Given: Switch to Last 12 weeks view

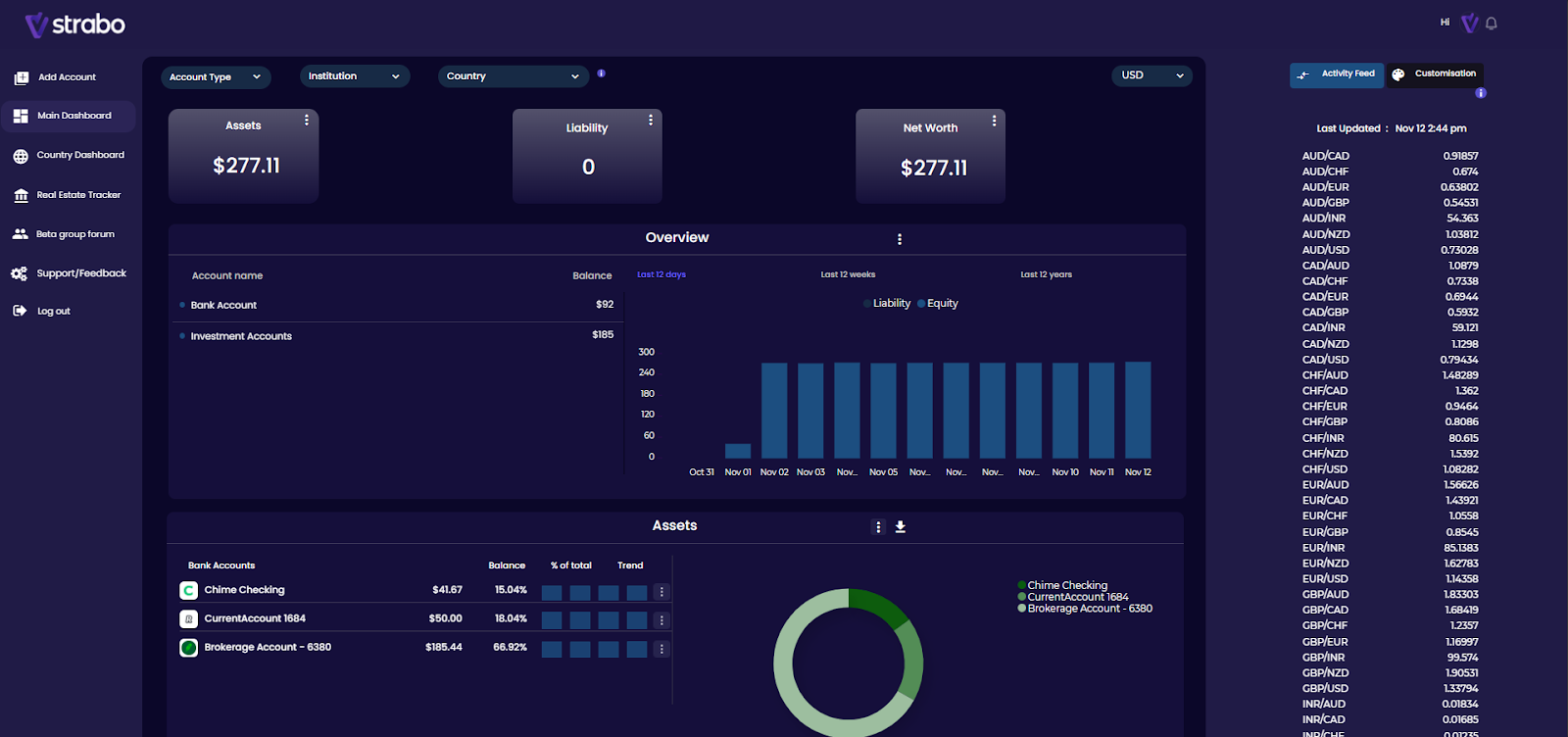Looking at the screenshot, I should click(848, 274).
